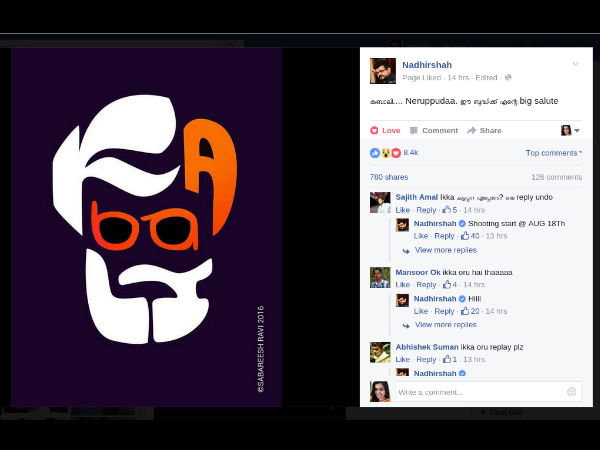Click the Write a comment field
Screen dimensions: 600x450
click(480, 392)
